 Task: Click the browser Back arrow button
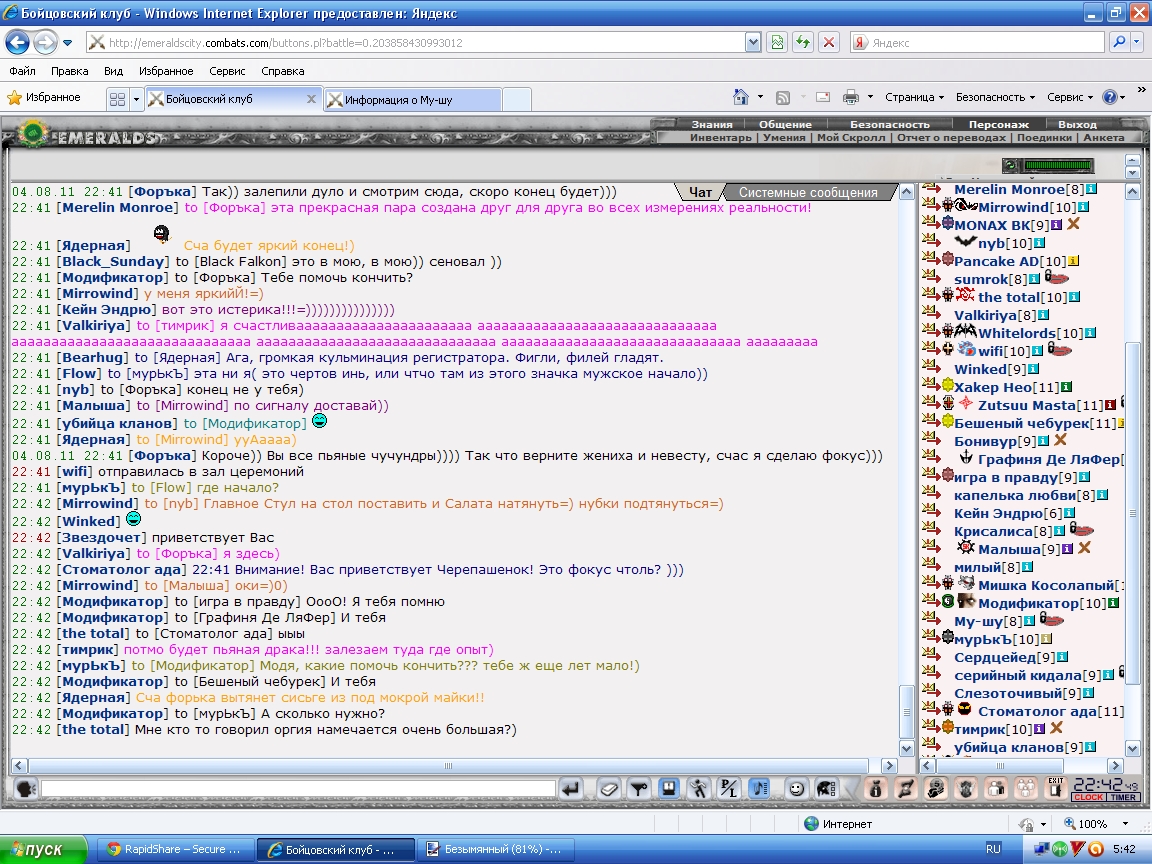coord(18,43)
